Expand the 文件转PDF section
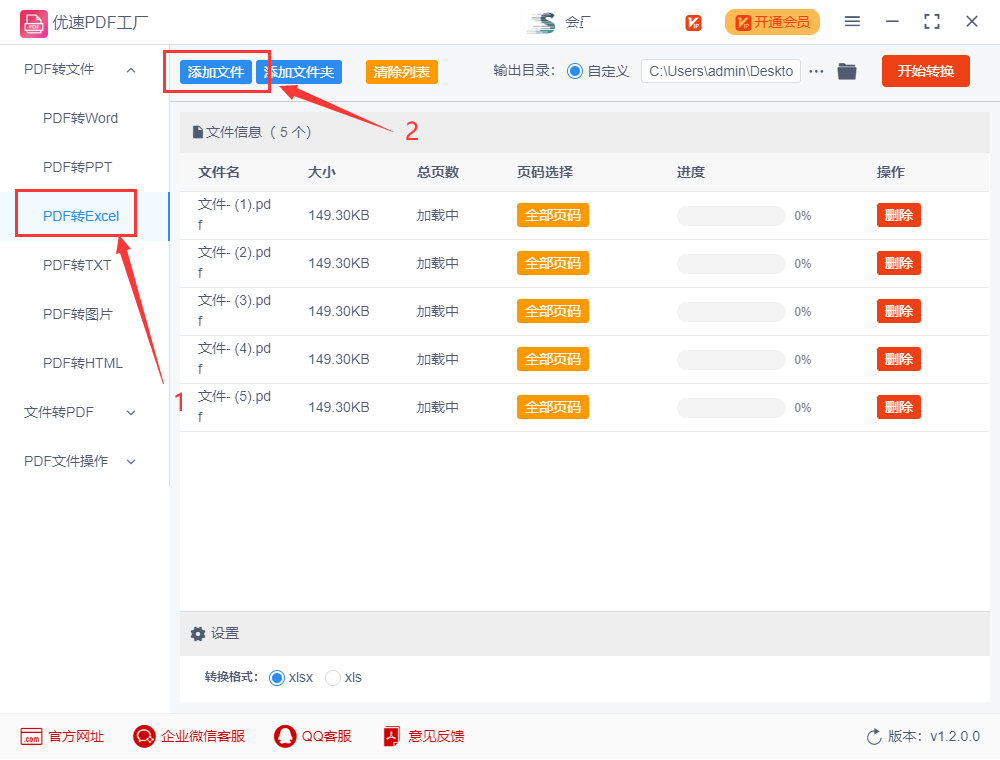 pos(131,413)
